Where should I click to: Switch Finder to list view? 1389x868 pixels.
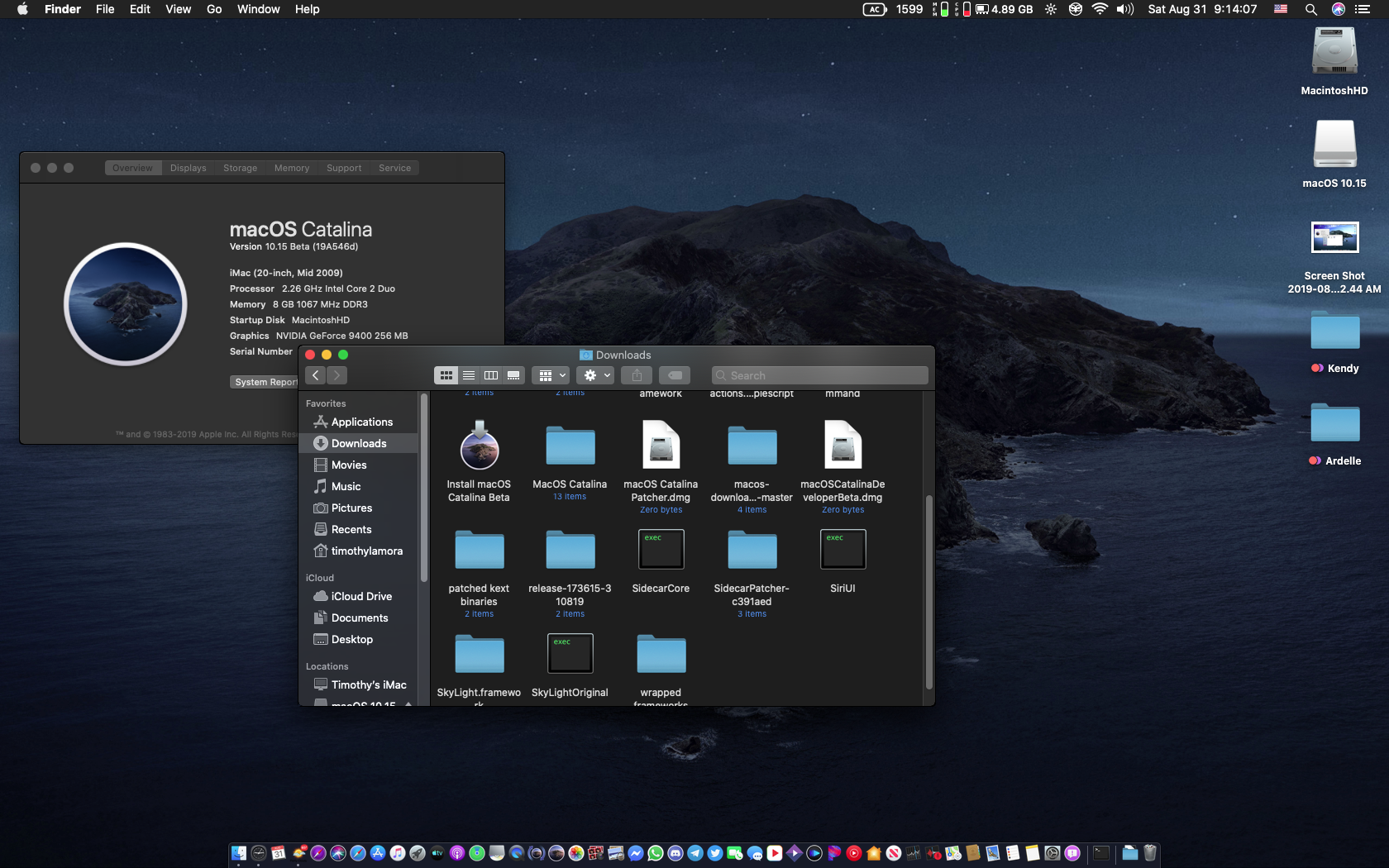469,375
